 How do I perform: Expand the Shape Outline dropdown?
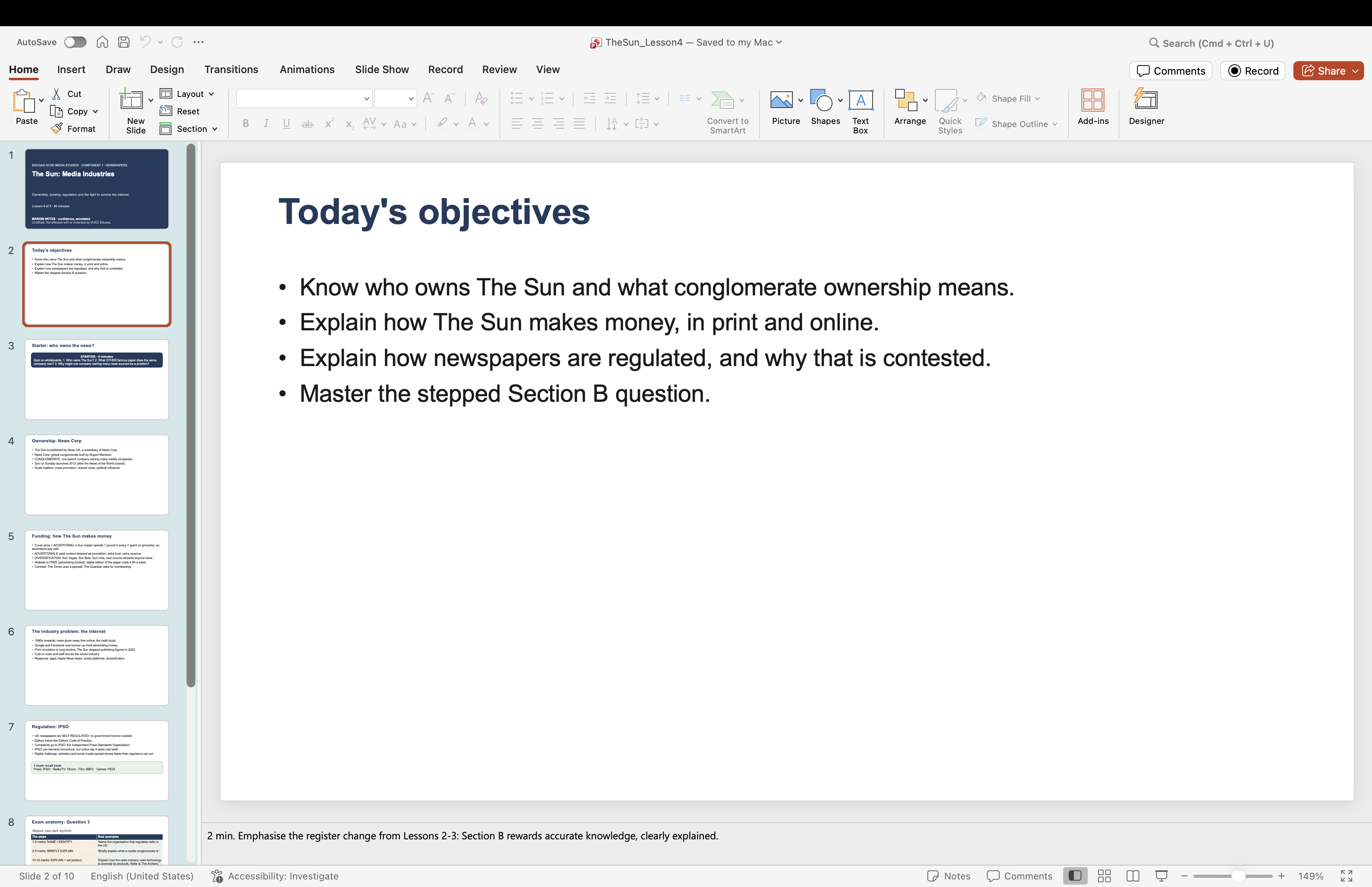1054,124
